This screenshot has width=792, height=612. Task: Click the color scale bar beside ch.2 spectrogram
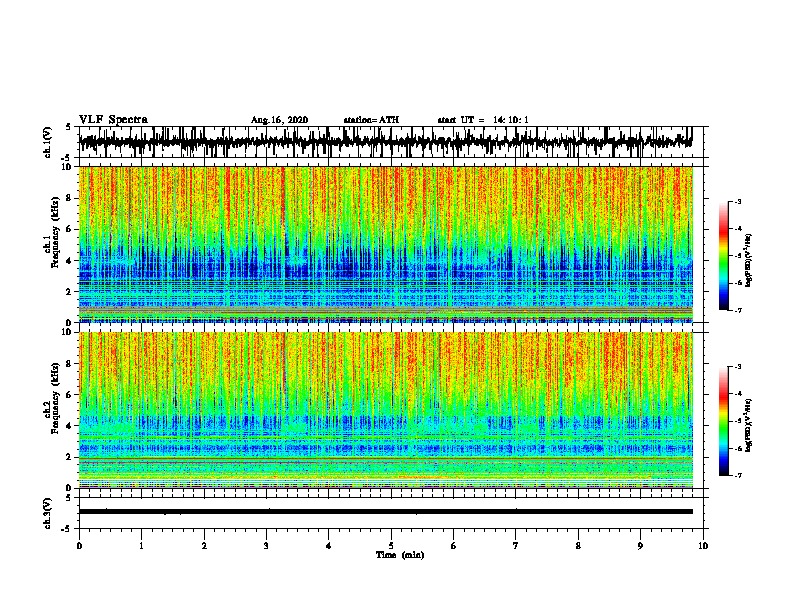click(724, 421)
